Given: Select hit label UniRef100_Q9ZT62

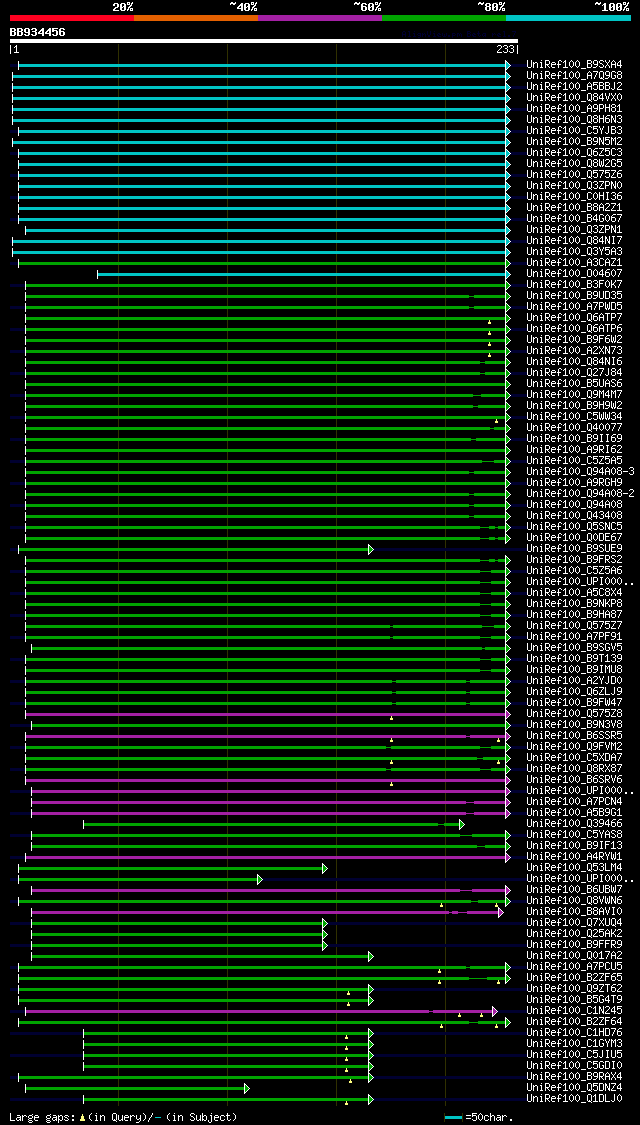Looking at the screenshot, I should [574, 989].
